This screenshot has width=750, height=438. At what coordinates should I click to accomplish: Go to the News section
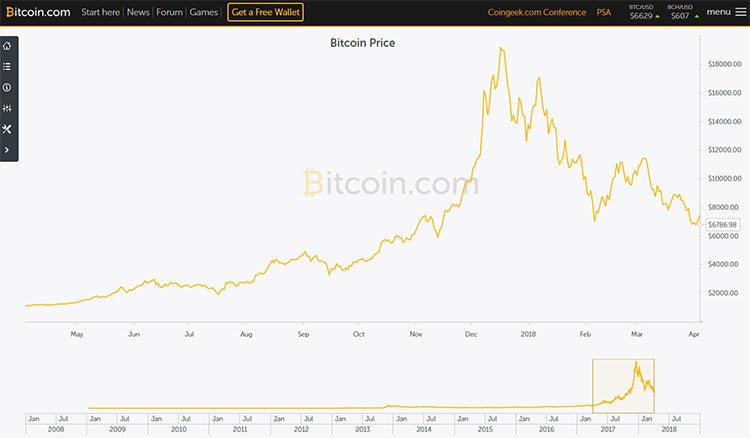[138, 12]
